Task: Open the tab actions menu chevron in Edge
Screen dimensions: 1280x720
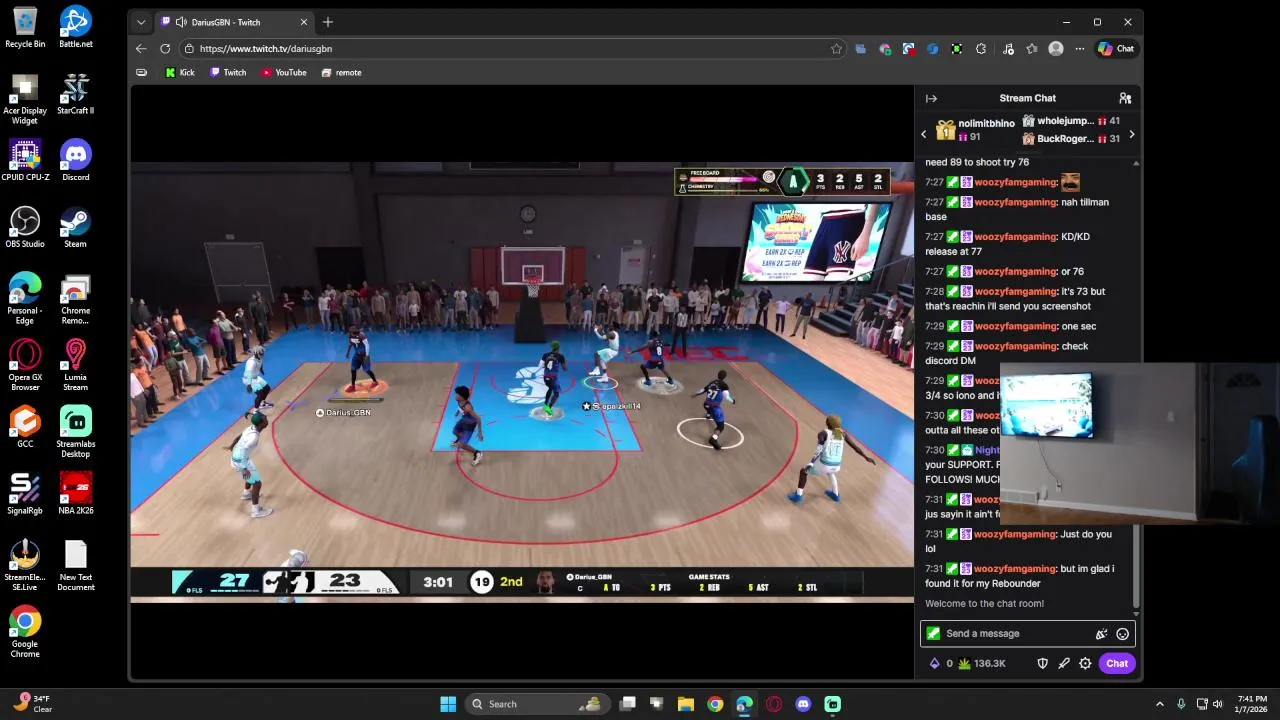Action: pyautogui.click(x=141, y=22)
